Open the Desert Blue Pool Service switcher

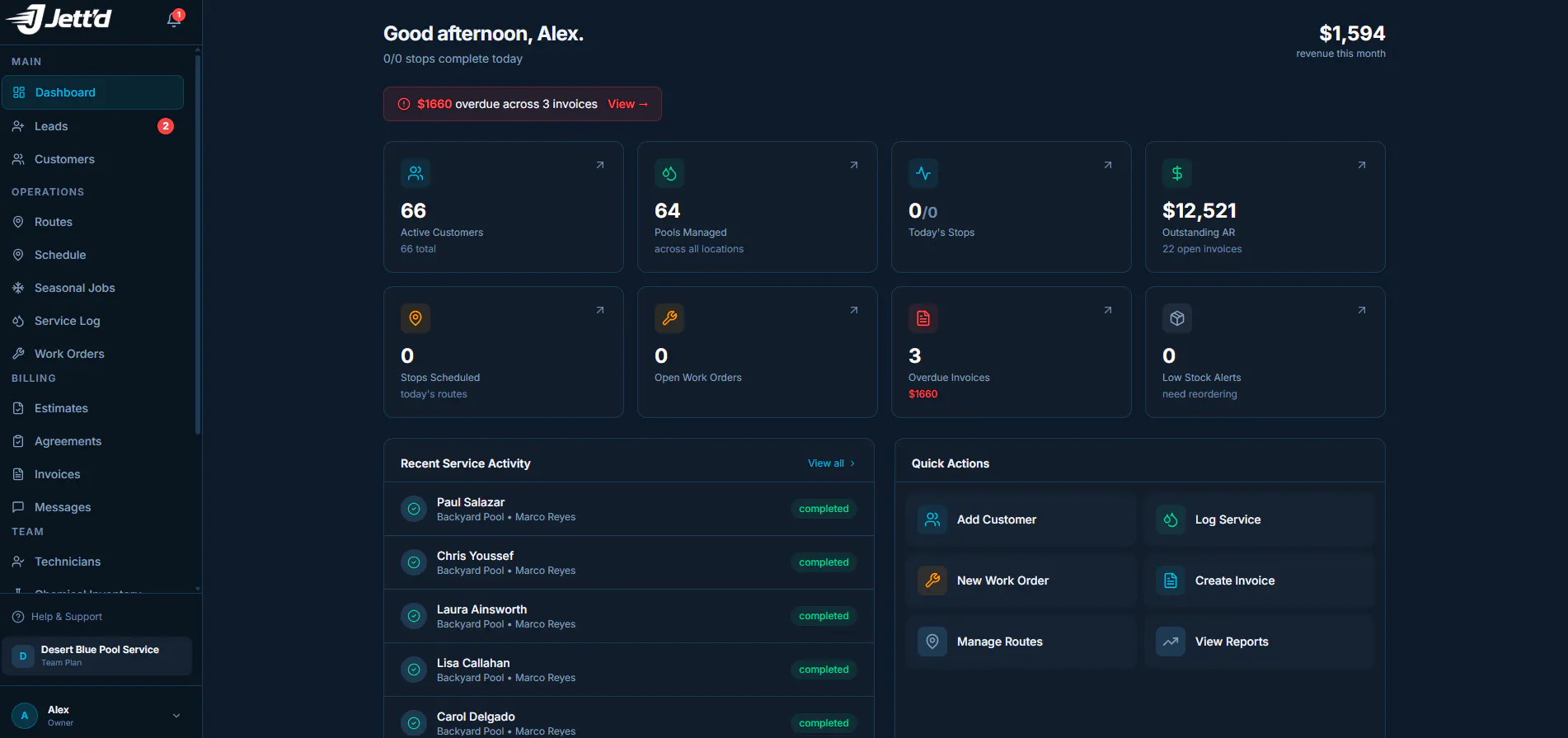pos(96,656)
